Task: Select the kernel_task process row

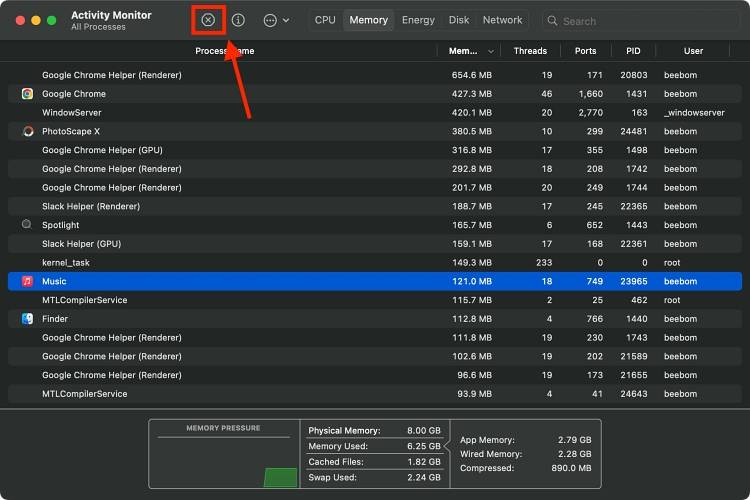Action: point(66,263)
